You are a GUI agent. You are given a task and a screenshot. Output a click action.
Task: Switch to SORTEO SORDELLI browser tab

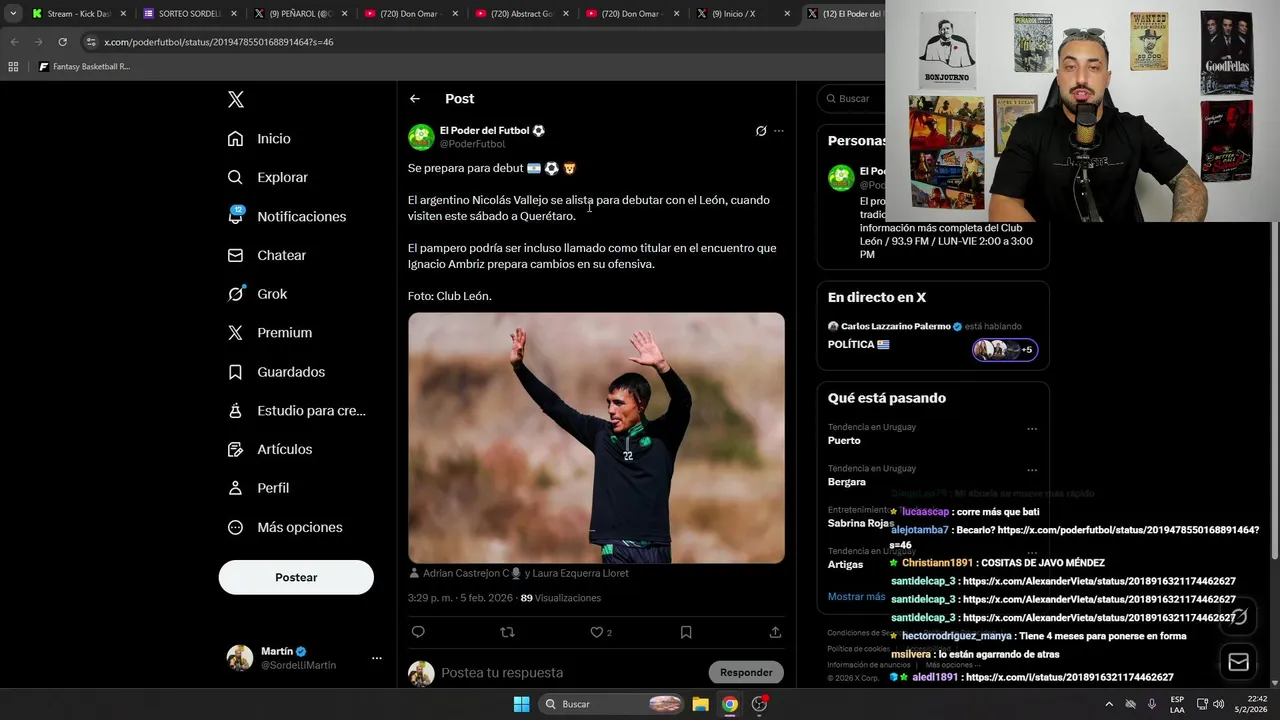[x=188, y=14]
